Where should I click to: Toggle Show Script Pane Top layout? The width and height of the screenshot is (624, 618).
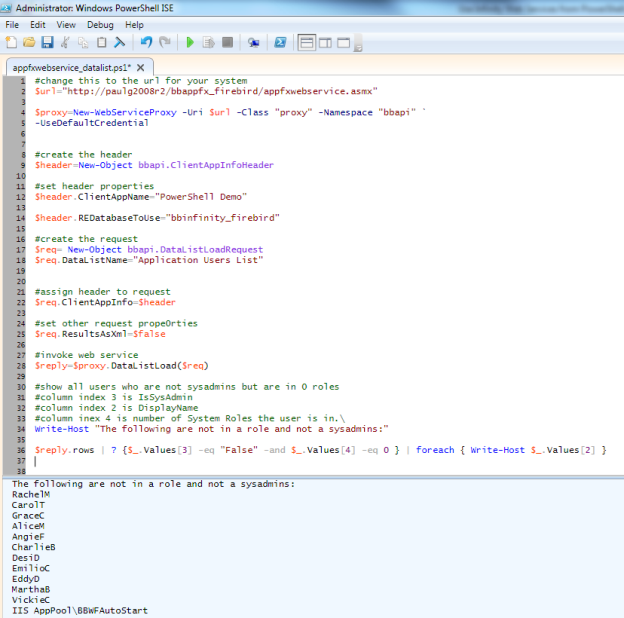[307, 43]
